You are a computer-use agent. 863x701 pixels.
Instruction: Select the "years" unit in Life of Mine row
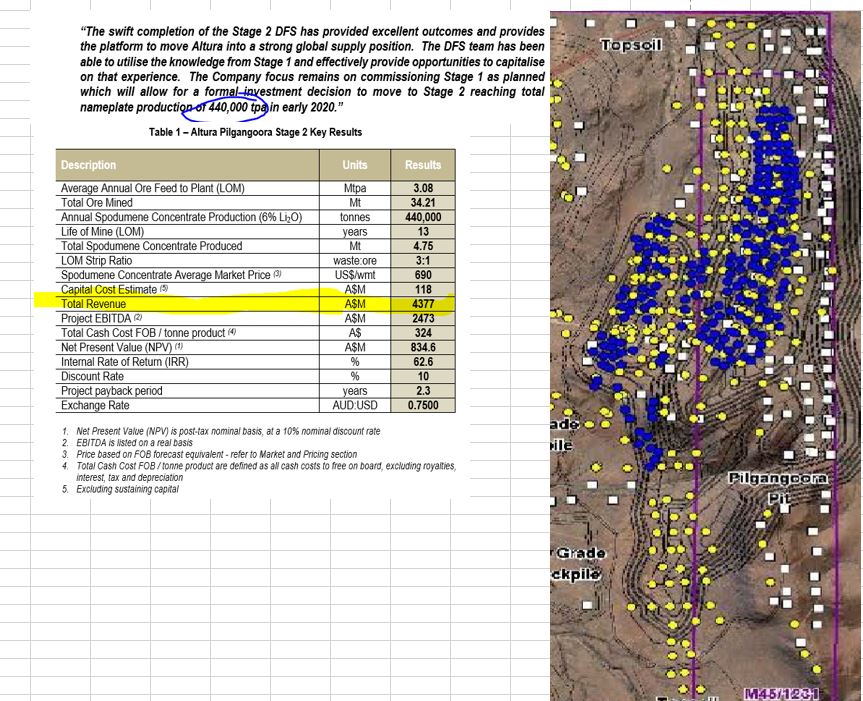[x=355, y=232]
